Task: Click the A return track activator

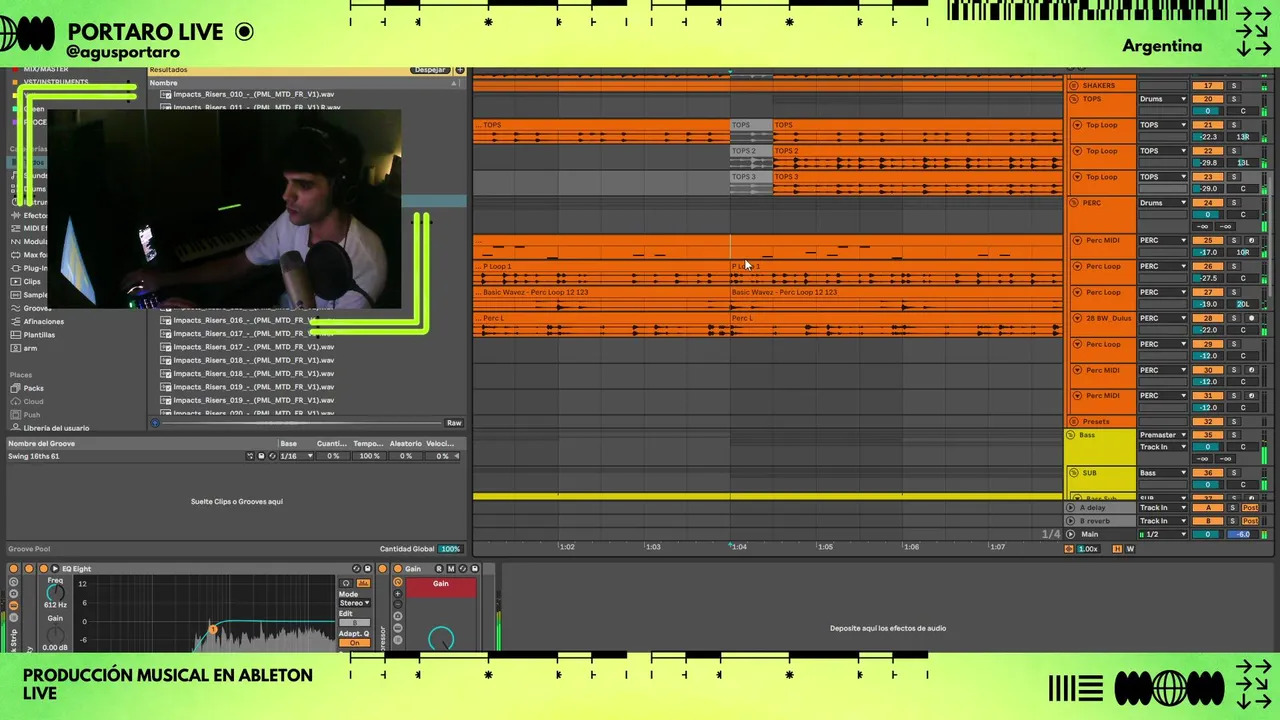Action: point(1207,508)
